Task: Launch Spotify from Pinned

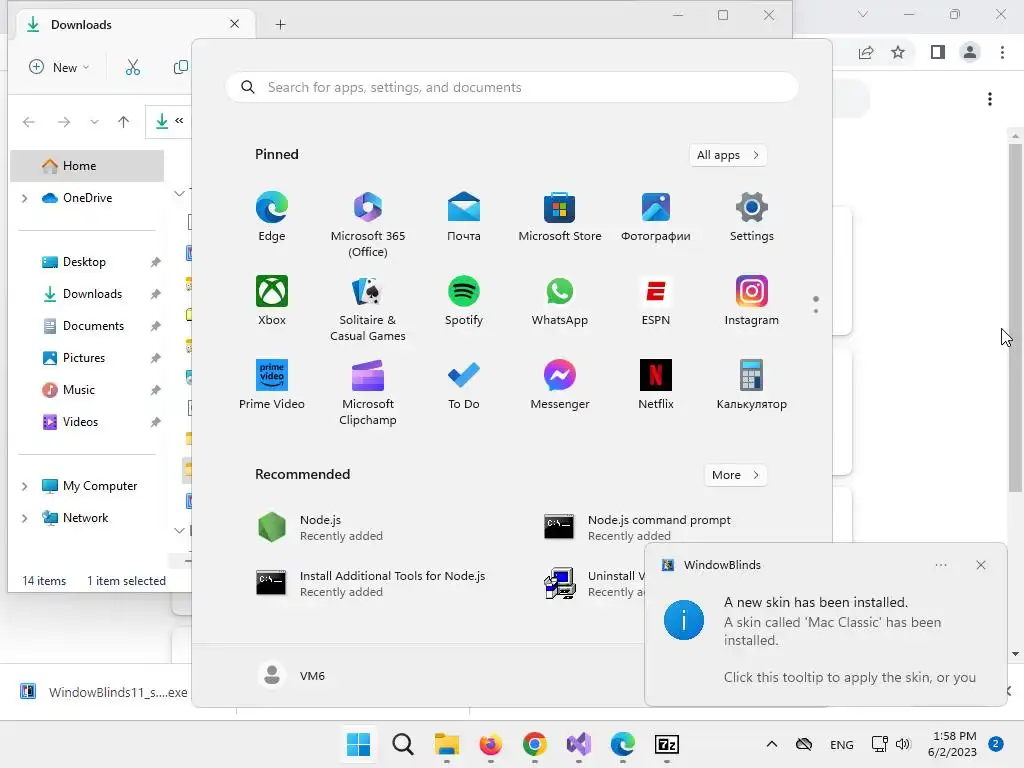Action: pyautogui.click(x=464, y=301)
